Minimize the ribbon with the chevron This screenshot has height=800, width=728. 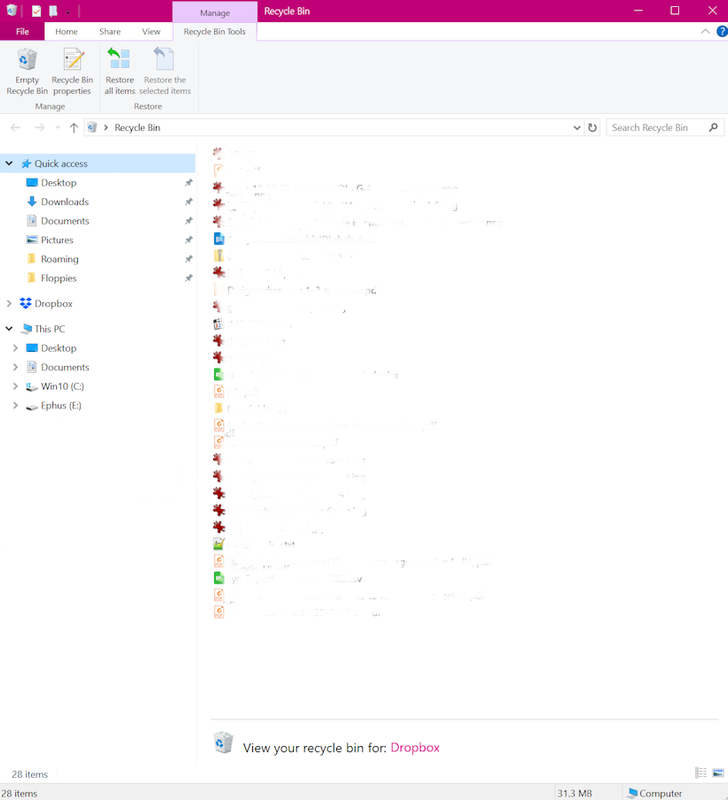pyautogui.click(x=705, y=32)
